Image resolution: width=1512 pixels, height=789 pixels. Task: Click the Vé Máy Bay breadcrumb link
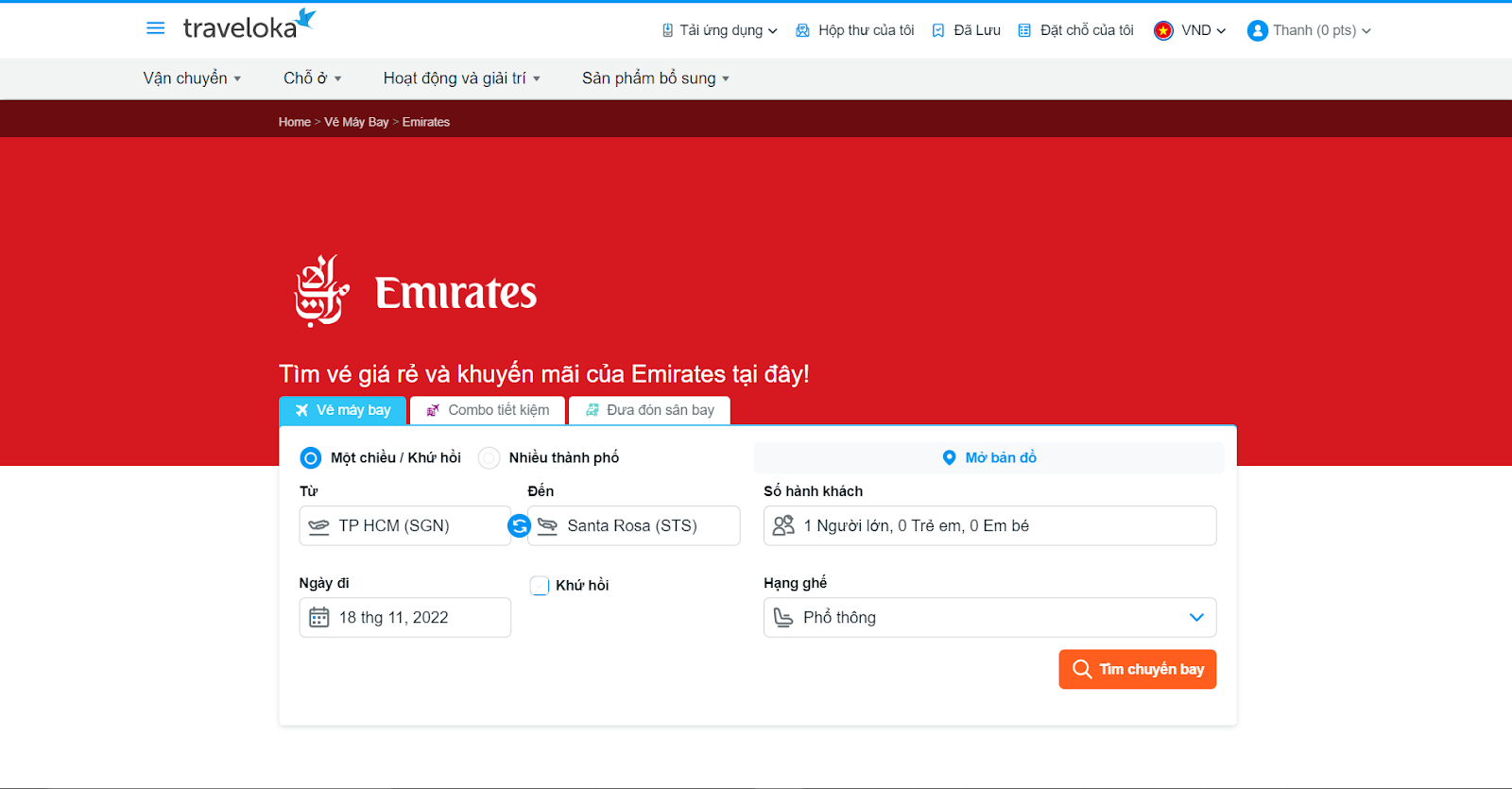click(356, 122)
